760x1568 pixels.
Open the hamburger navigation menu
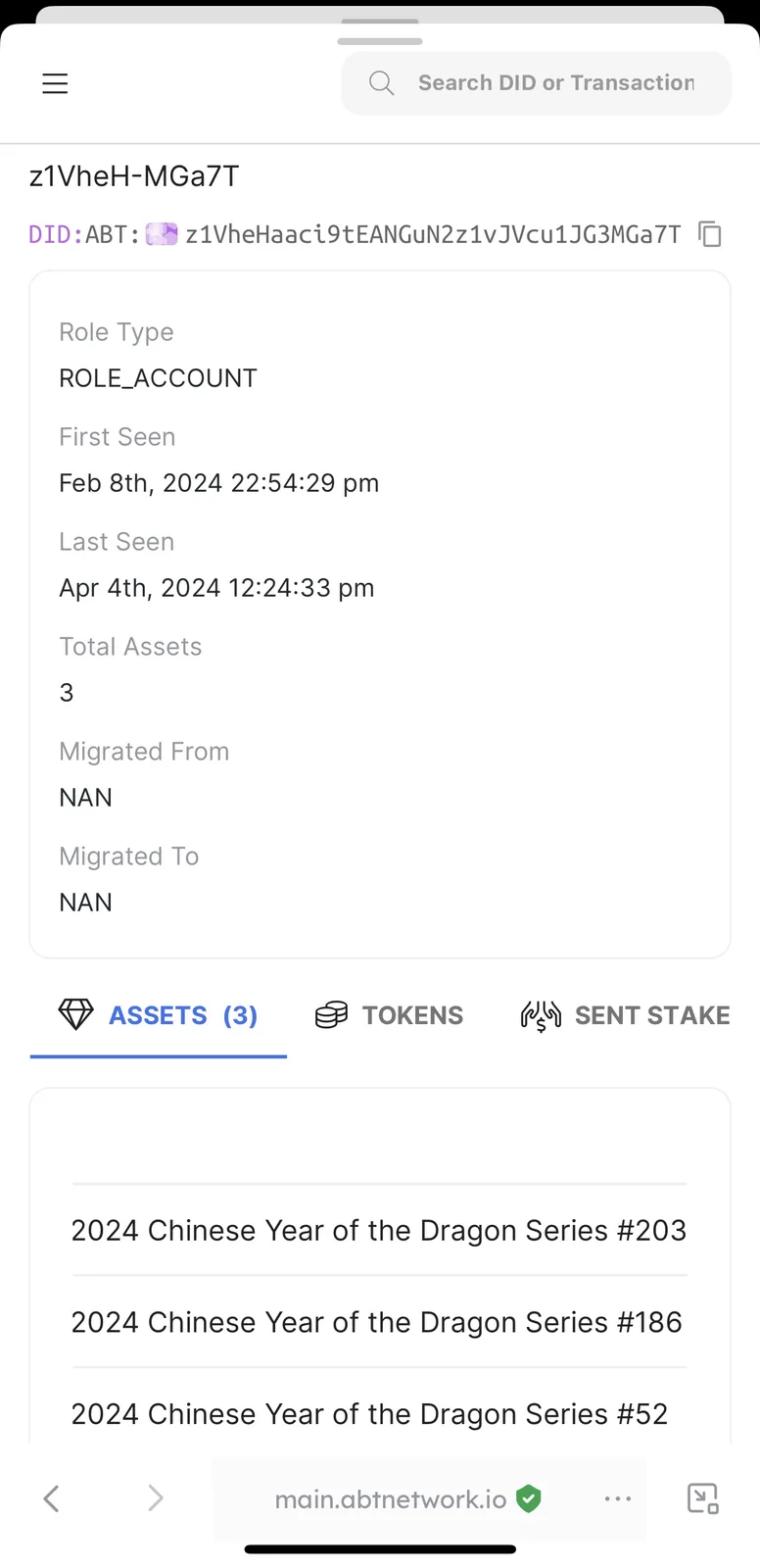(x=55, y=83)
